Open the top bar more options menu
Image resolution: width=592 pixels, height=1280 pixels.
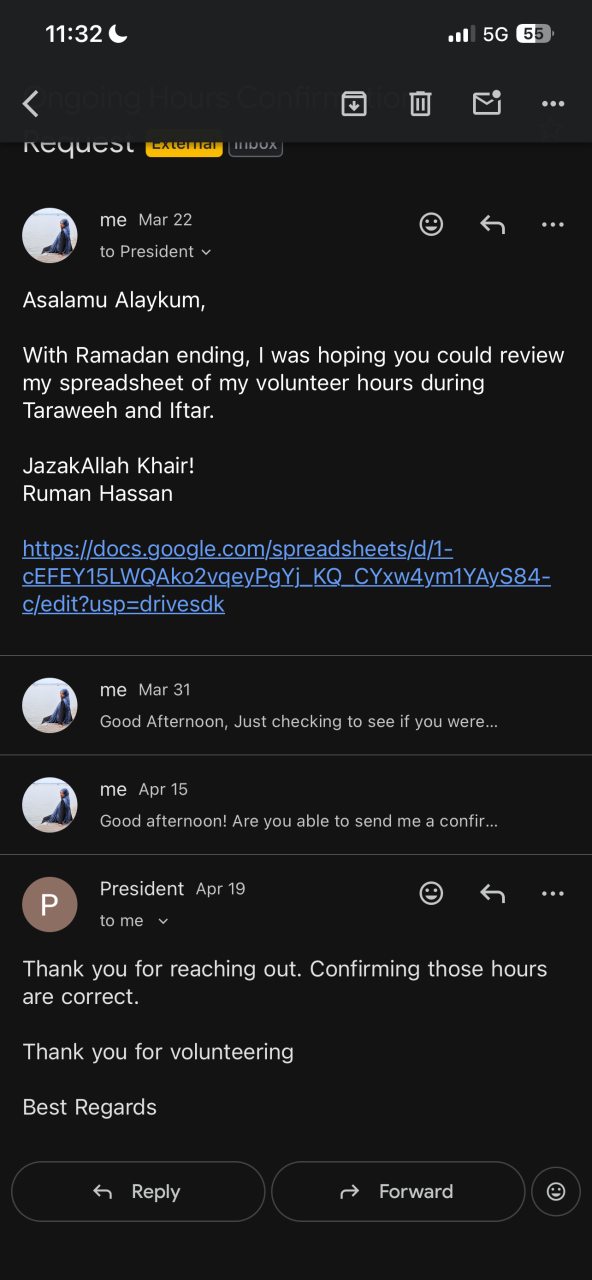coord(553,103)
